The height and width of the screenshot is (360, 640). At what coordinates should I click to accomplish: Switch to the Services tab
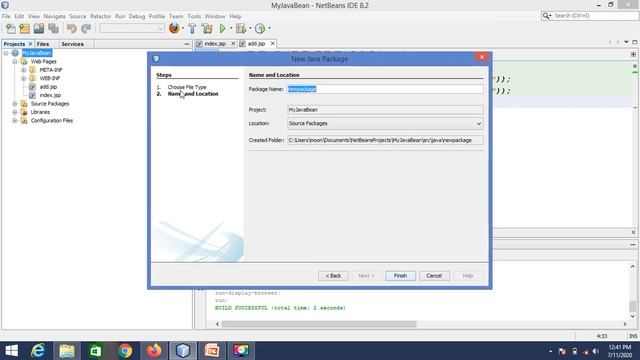(73, 44)
